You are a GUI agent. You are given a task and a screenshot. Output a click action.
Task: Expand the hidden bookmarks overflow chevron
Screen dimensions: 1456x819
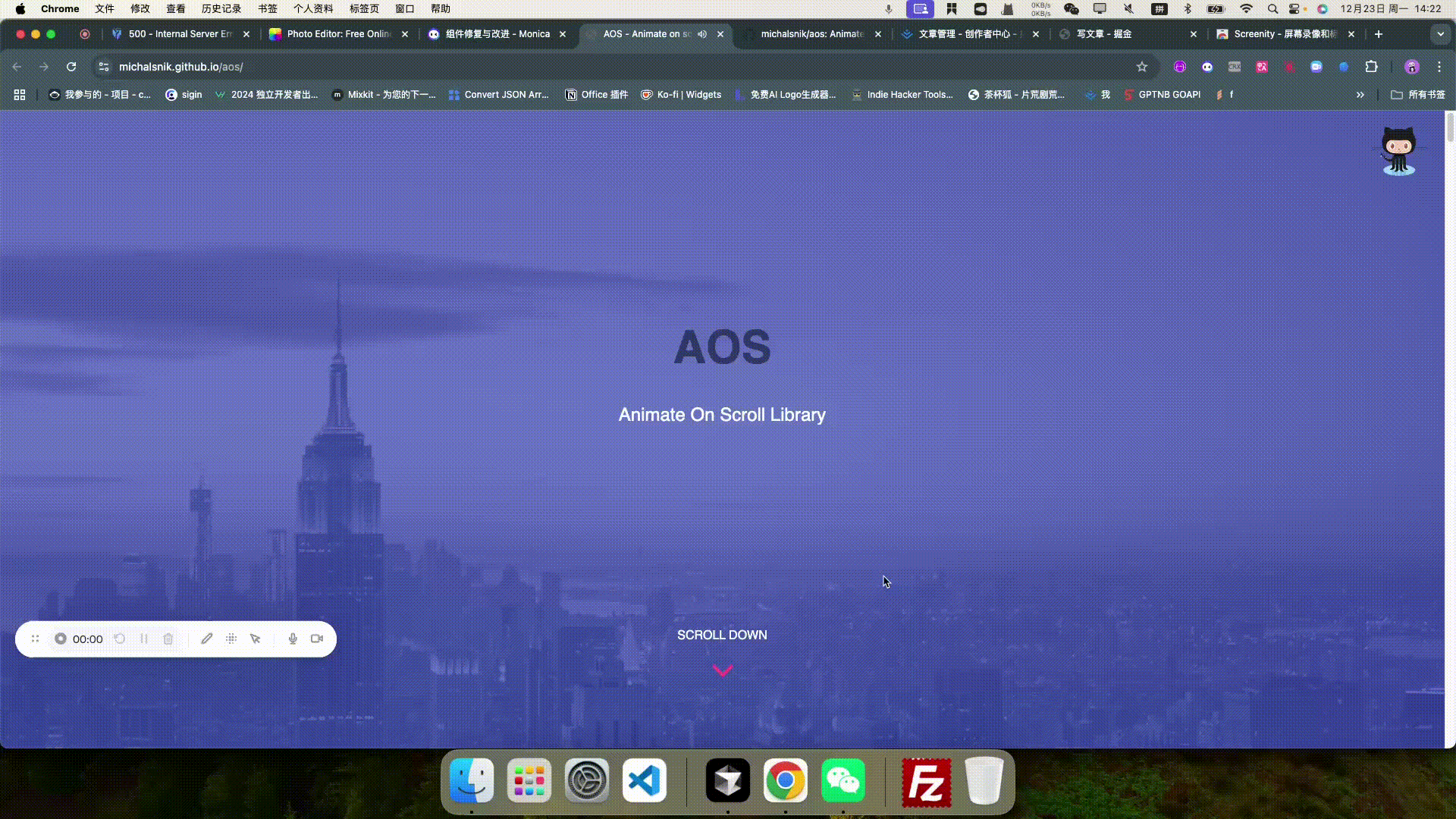point(1360,95)
